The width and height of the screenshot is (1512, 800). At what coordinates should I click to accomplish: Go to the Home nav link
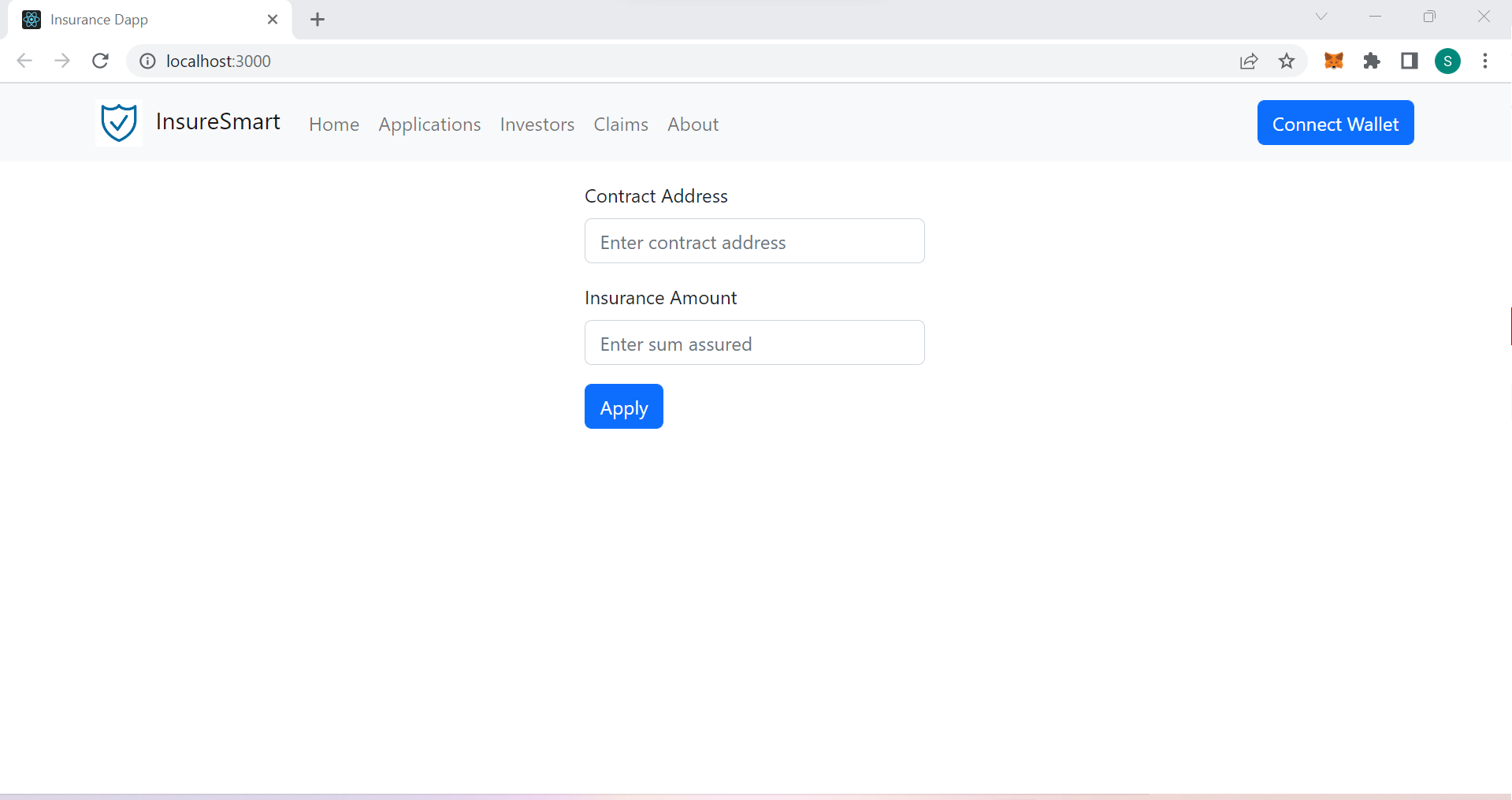[334, 125]
